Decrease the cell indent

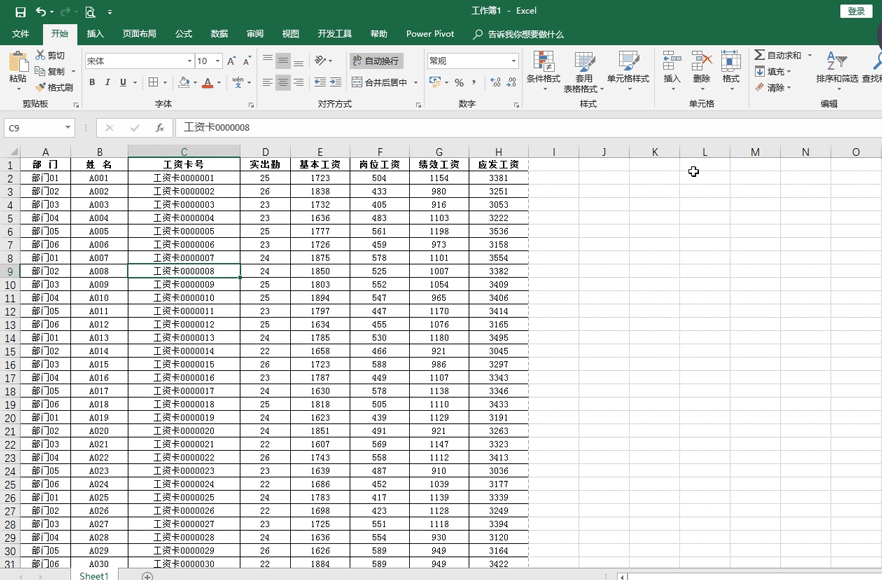click(x=320, y=82)
